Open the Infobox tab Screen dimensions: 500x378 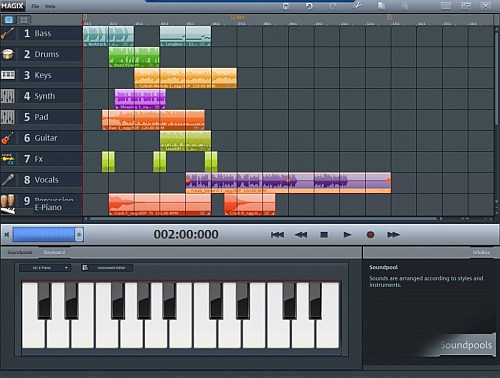coord(481,252)
